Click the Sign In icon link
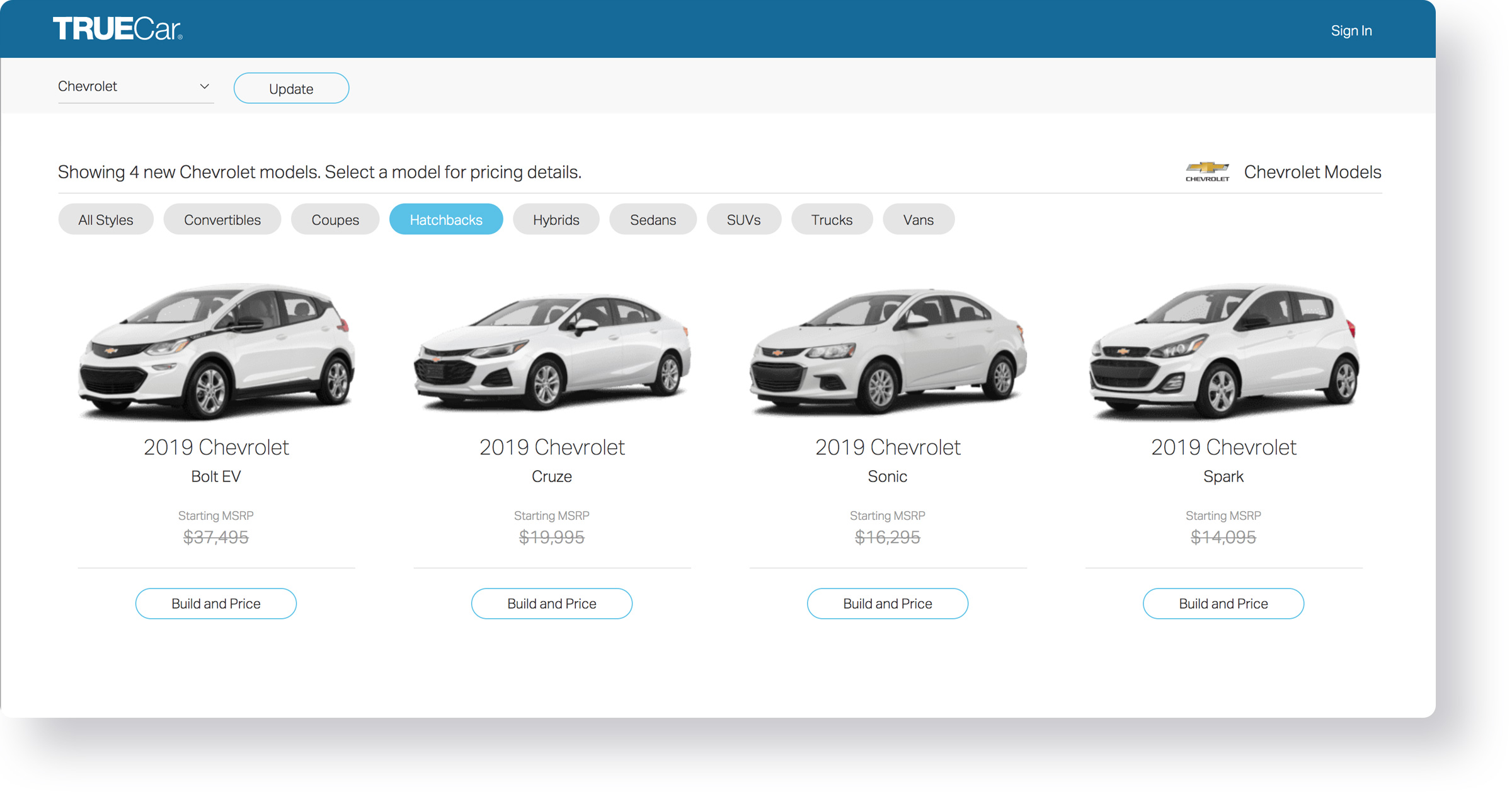Image resolution: width=1512 pixels, height=794 pixels. (x=1351, y=30)
